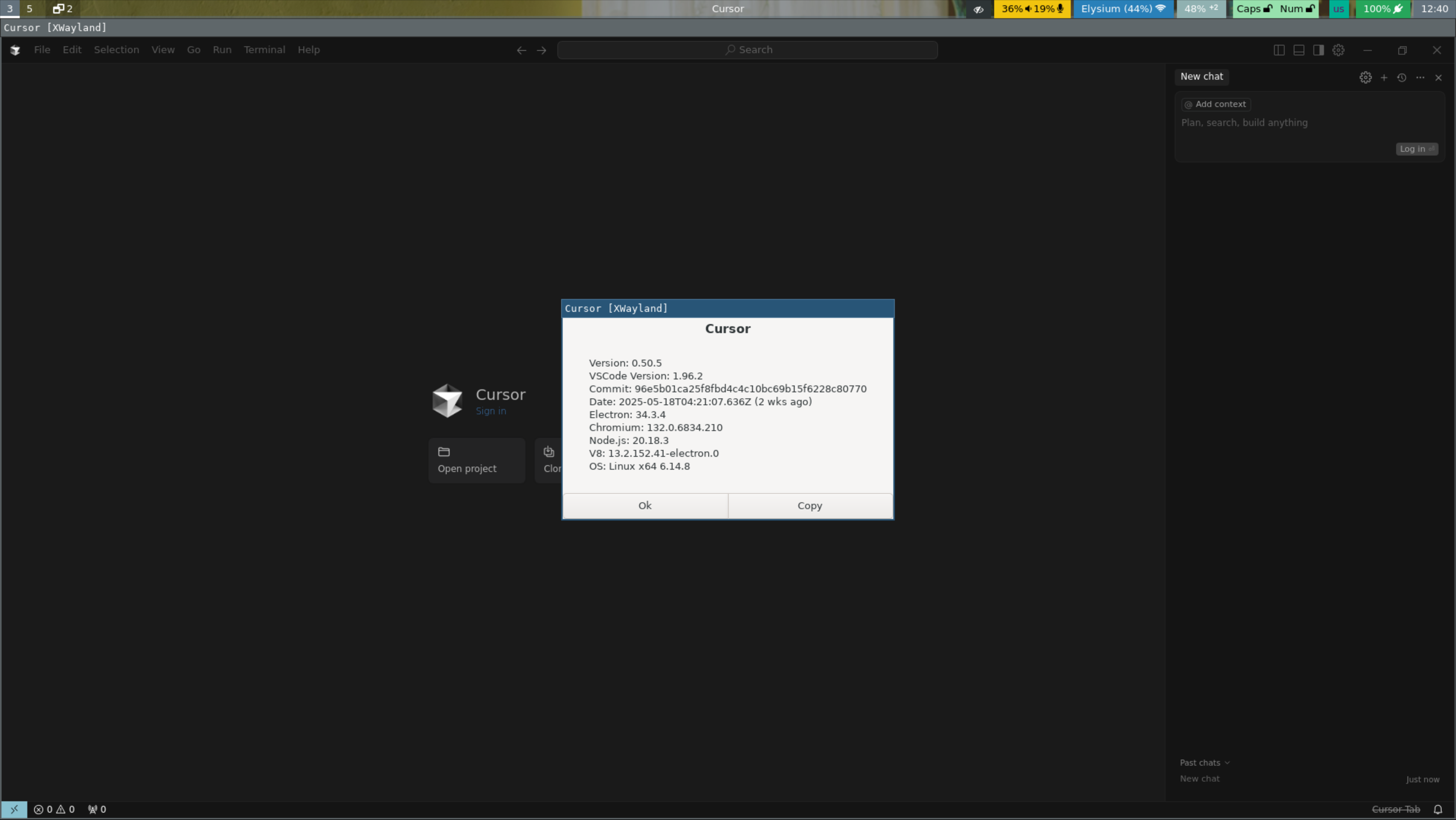Toggle the AI pane layout icon
The image size is (1456, 820).
[x=1318, y=50]
